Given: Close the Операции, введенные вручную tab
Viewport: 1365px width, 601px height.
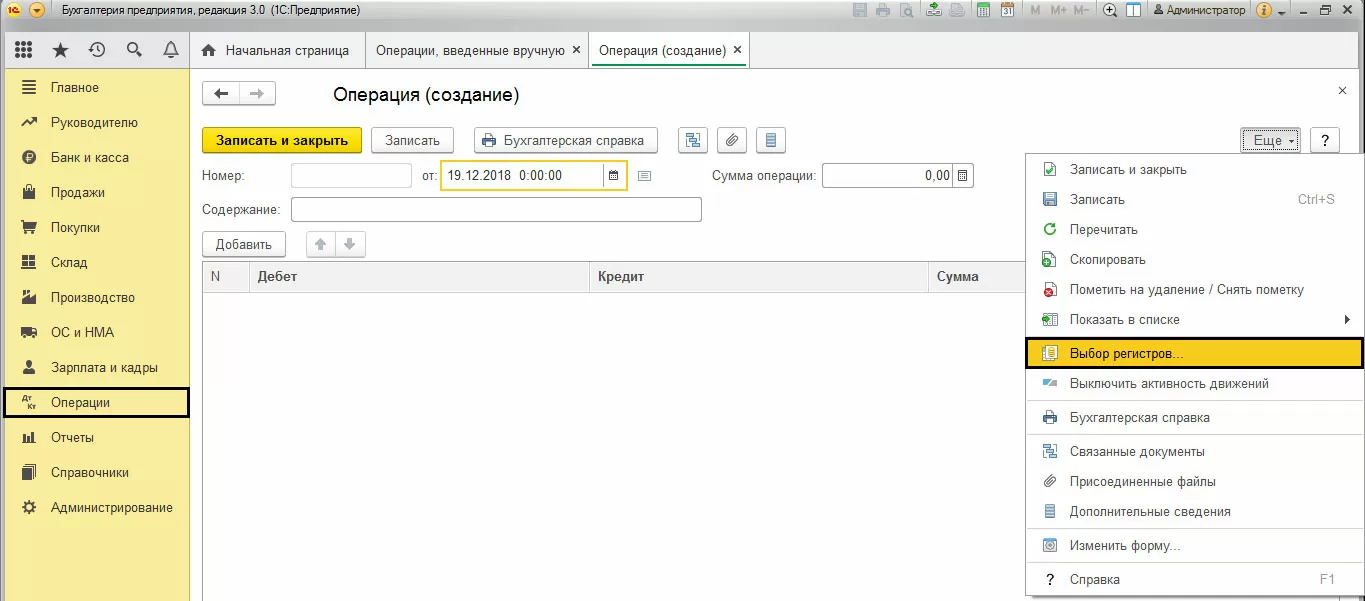Looking at the screenshot, I should (575, 50).
